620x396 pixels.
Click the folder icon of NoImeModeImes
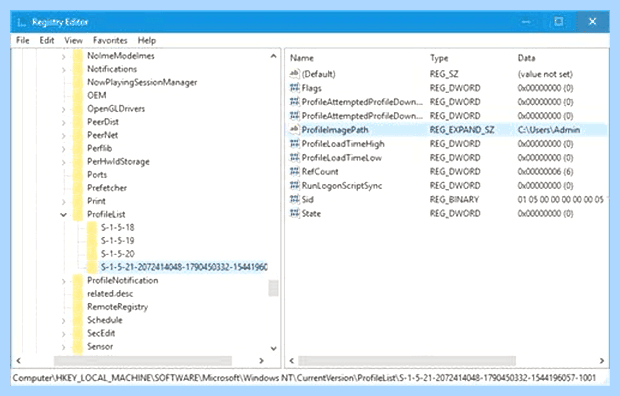pos(78,56)
